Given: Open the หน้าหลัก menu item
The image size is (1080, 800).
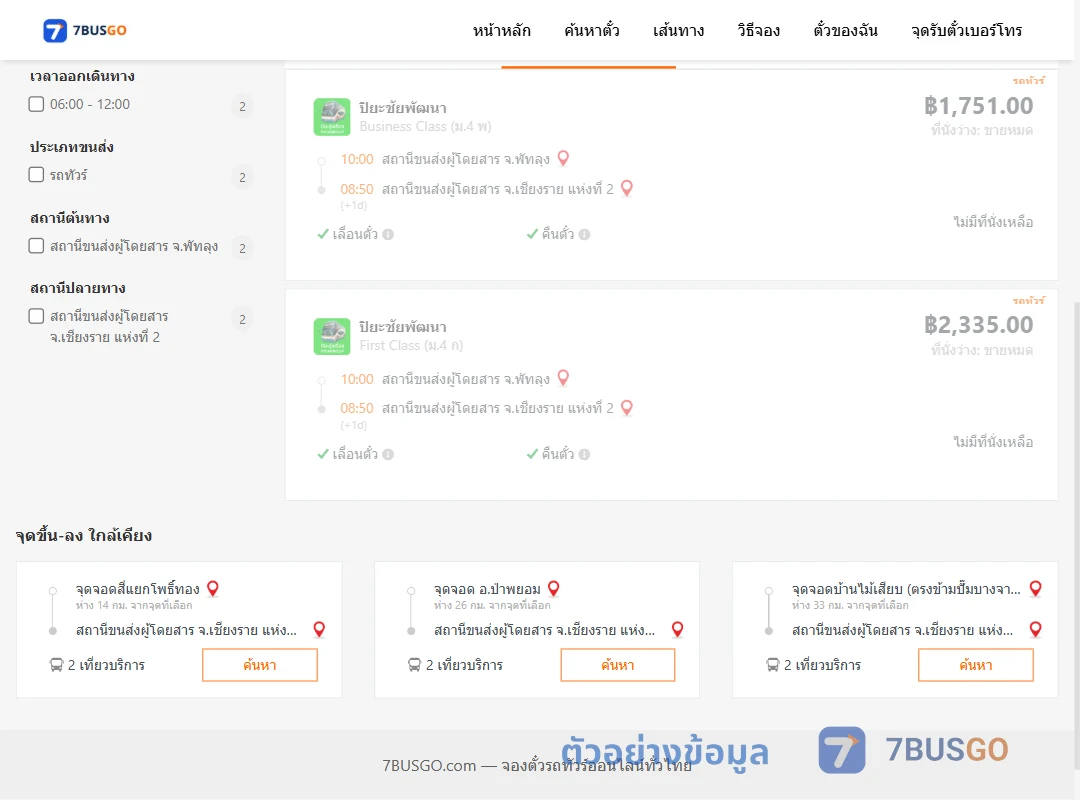Looking at the screenshot, I should pyautogui.click(x=501, y=31).
